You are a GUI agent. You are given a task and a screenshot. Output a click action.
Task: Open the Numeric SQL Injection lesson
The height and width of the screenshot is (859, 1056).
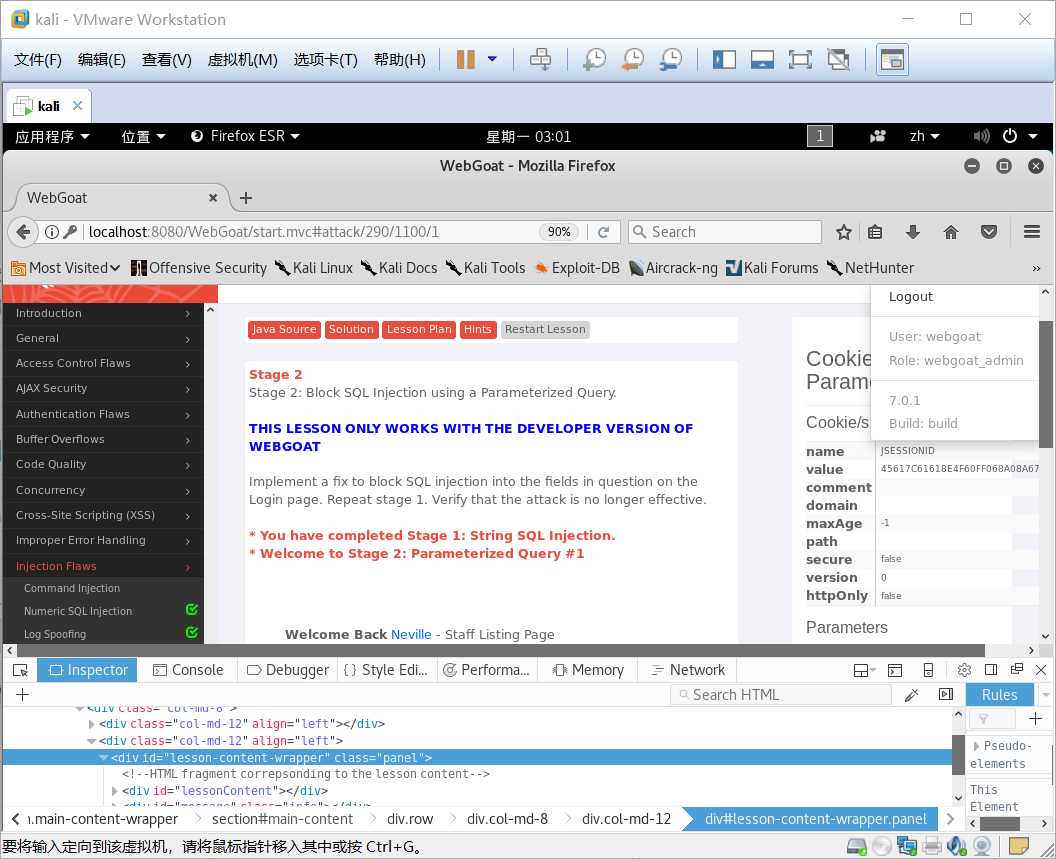click(x=78, y=611)
